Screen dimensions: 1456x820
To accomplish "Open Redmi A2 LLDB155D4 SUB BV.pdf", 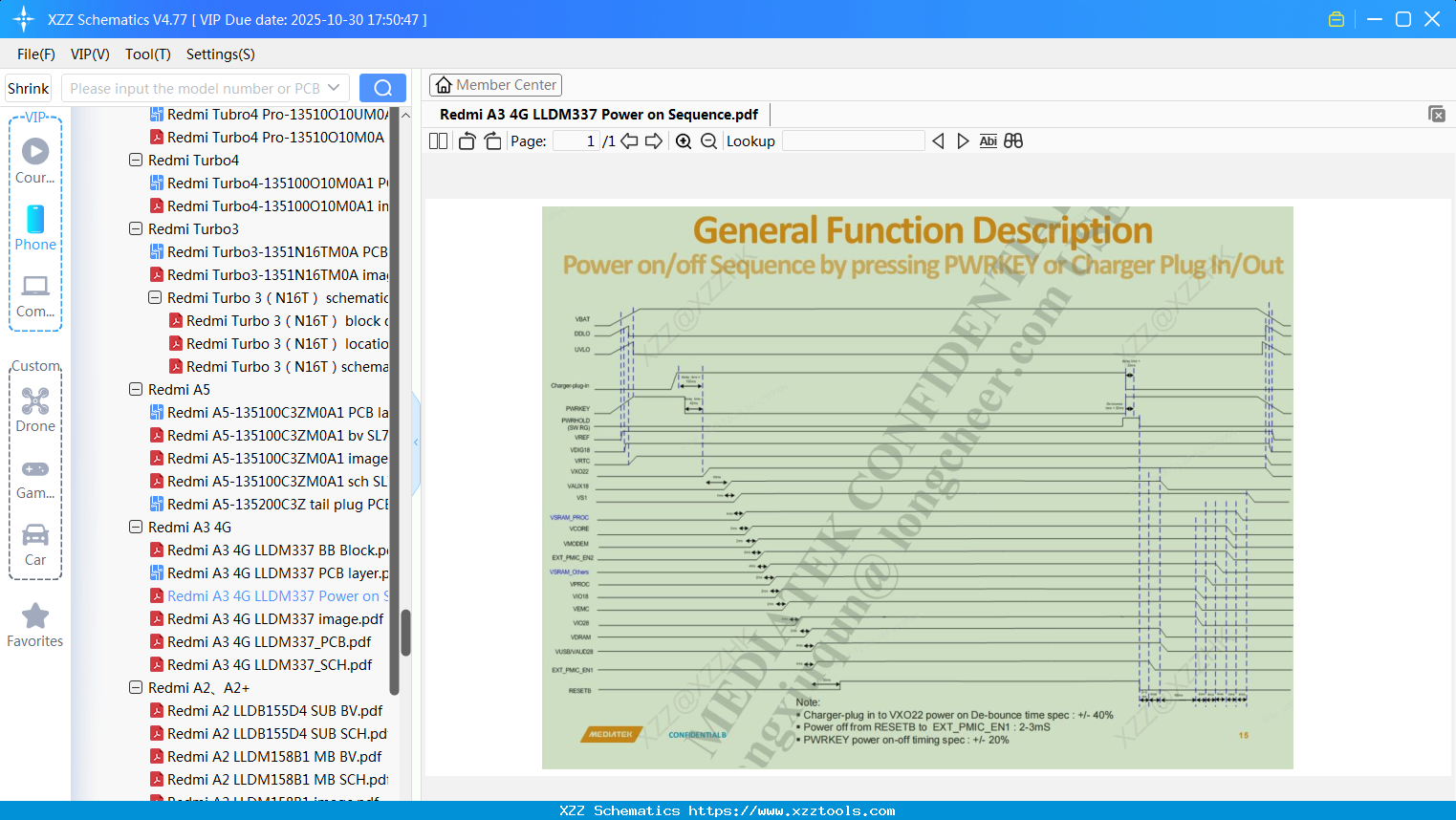I will point(267,710).
